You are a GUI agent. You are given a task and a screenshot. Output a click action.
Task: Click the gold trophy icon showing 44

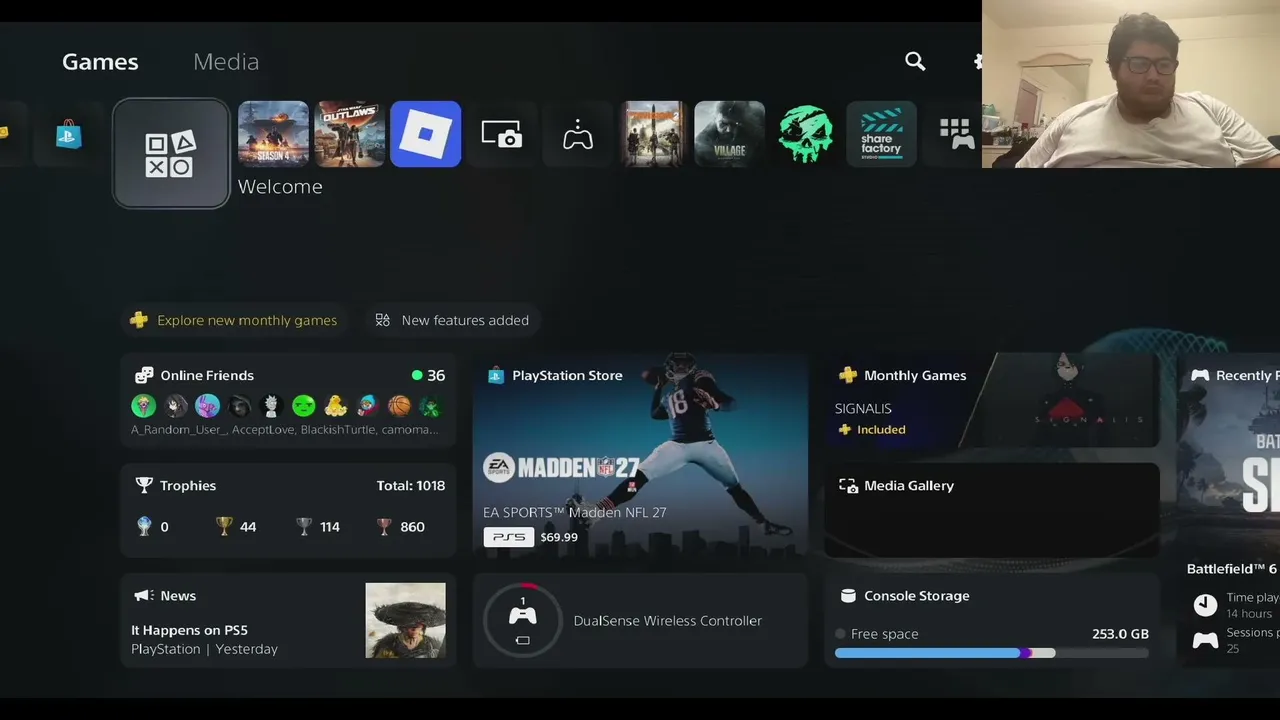click(224, 527)
